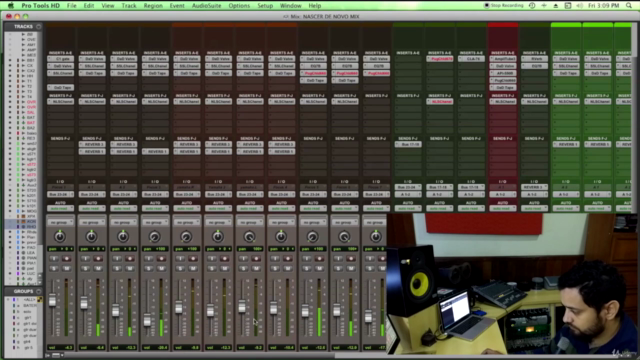Mute the channel with volume -6.4
Viewport: 640px width, 360px height.
pos(98,268)
